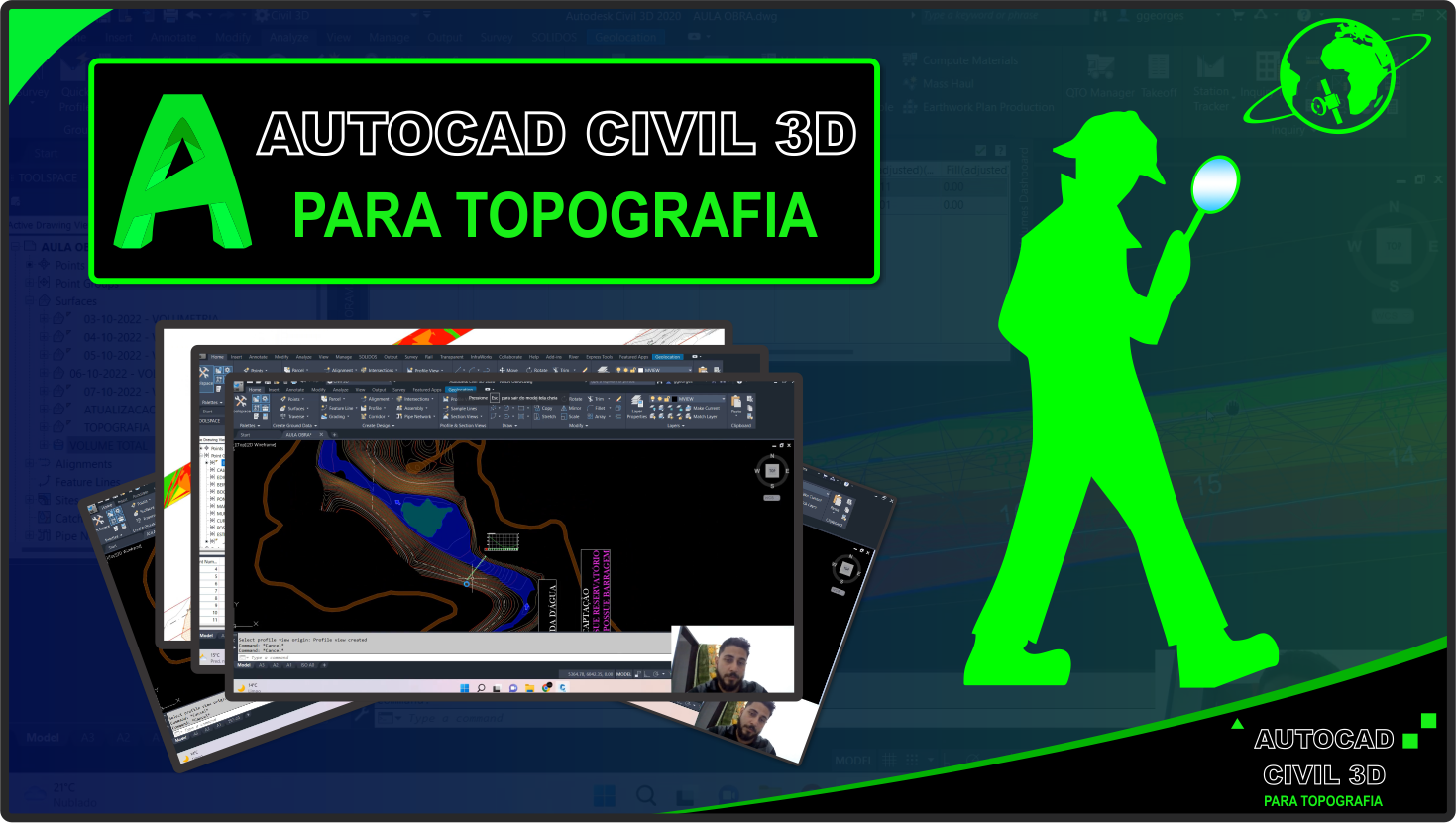Open Windows search from the taskbar
The width and height of the screenshot is (1456, 823).
click(x=480, y=687)
